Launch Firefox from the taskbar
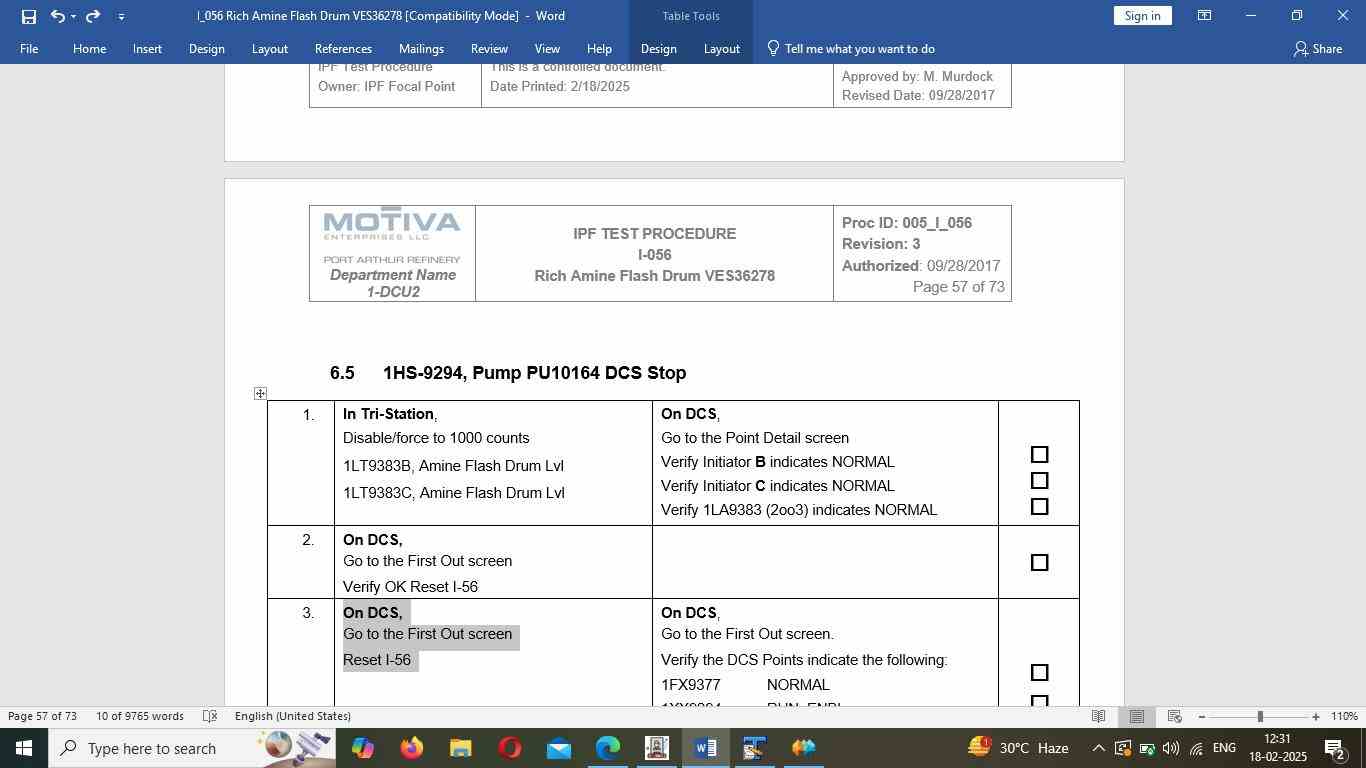Image resolution: width=1366 pixels, height=768 pixels. [x=411, y=748]
